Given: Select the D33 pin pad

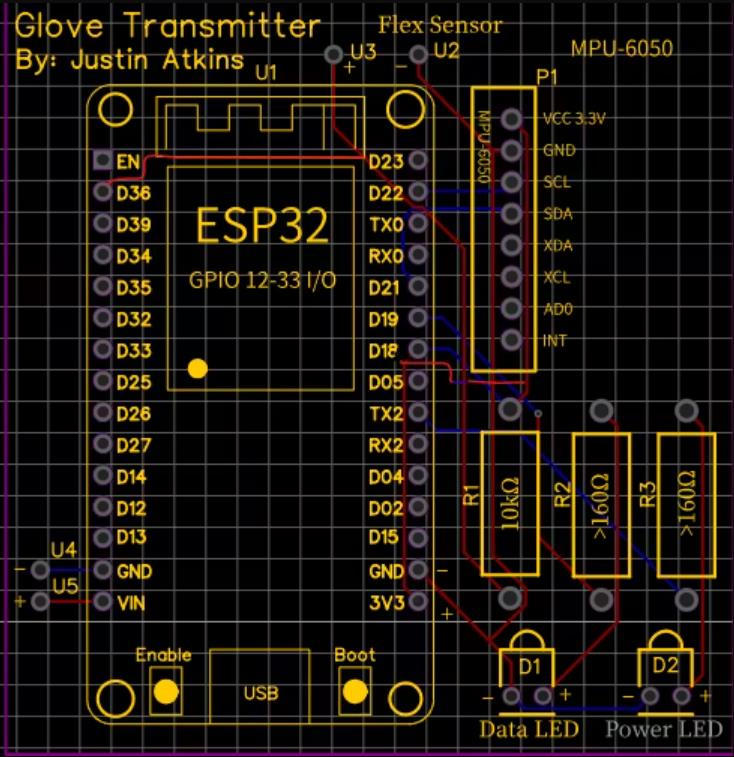Looking at the screenshot, I should tap(102, 349).
